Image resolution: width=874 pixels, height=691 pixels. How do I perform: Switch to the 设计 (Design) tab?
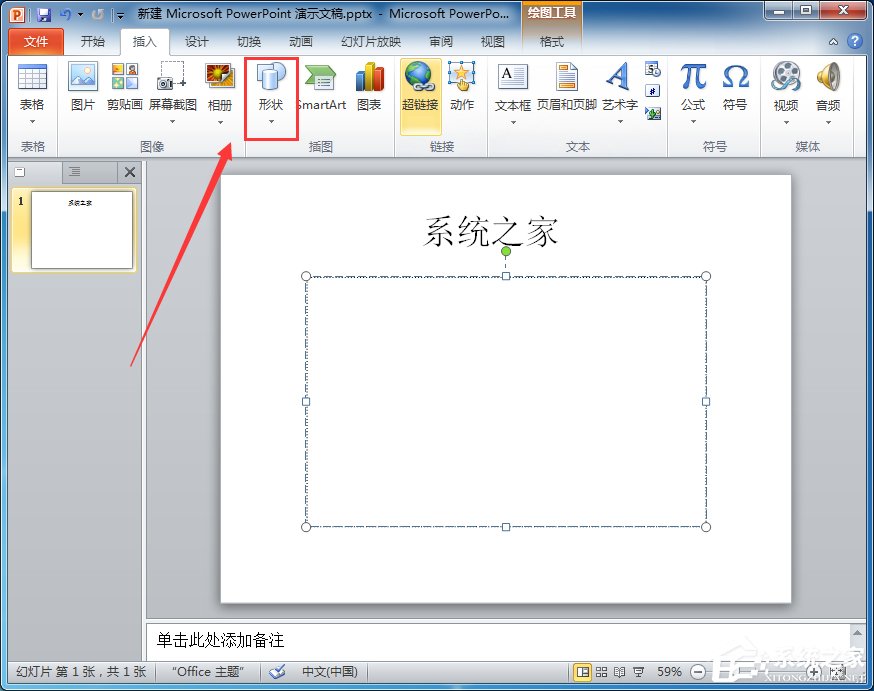(x=196, y=42)
